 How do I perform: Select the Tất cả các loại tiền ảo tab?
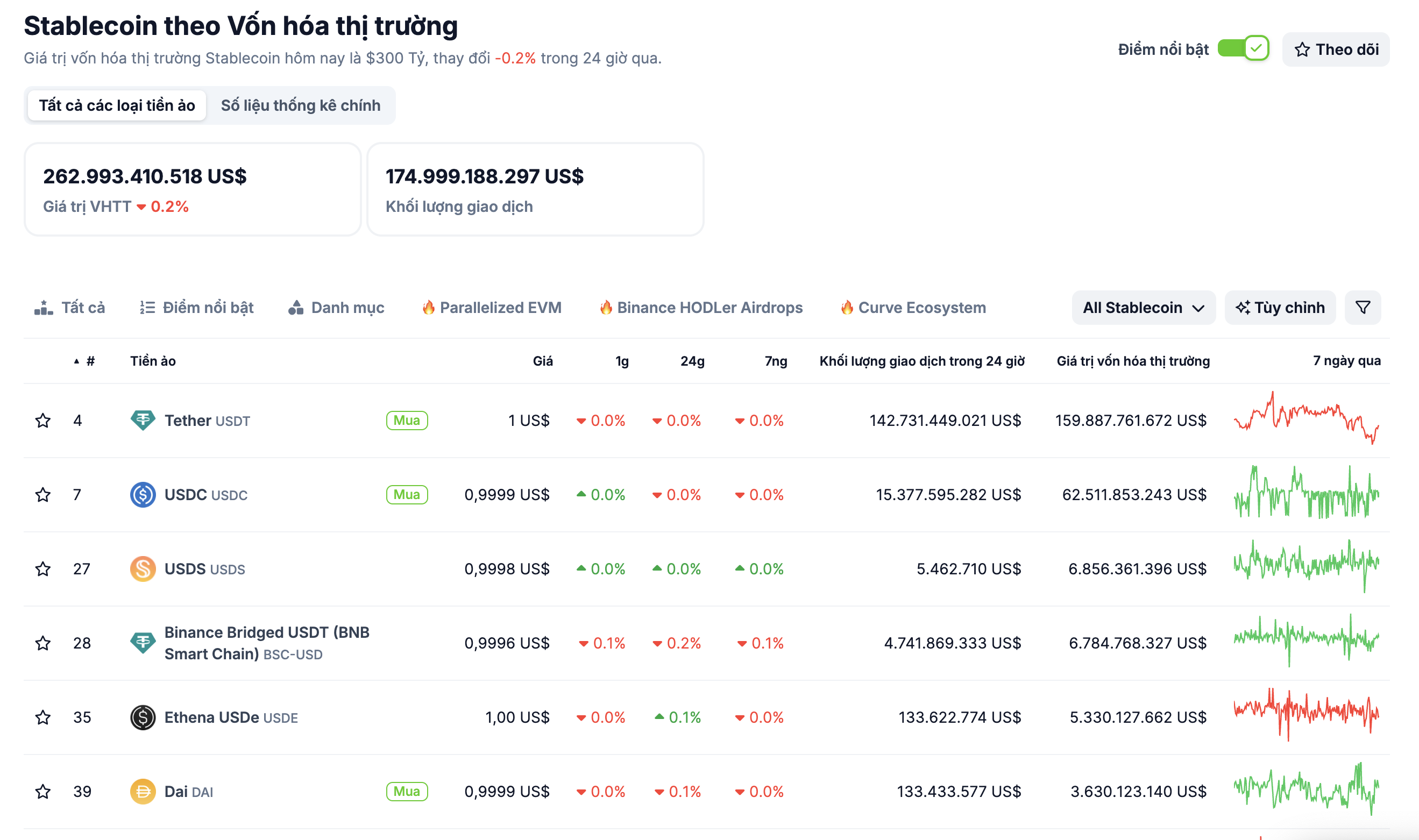(x=117, y=105)
